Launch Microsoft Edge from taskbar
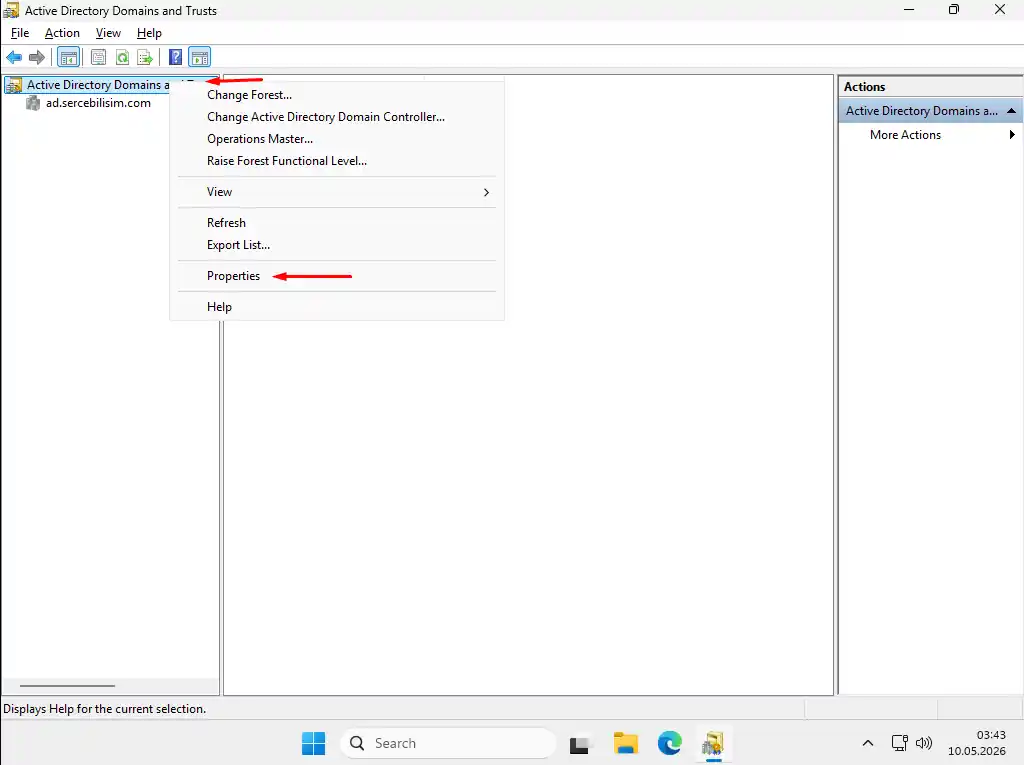This screenshot has width=1024, height=765. point(669,743)
